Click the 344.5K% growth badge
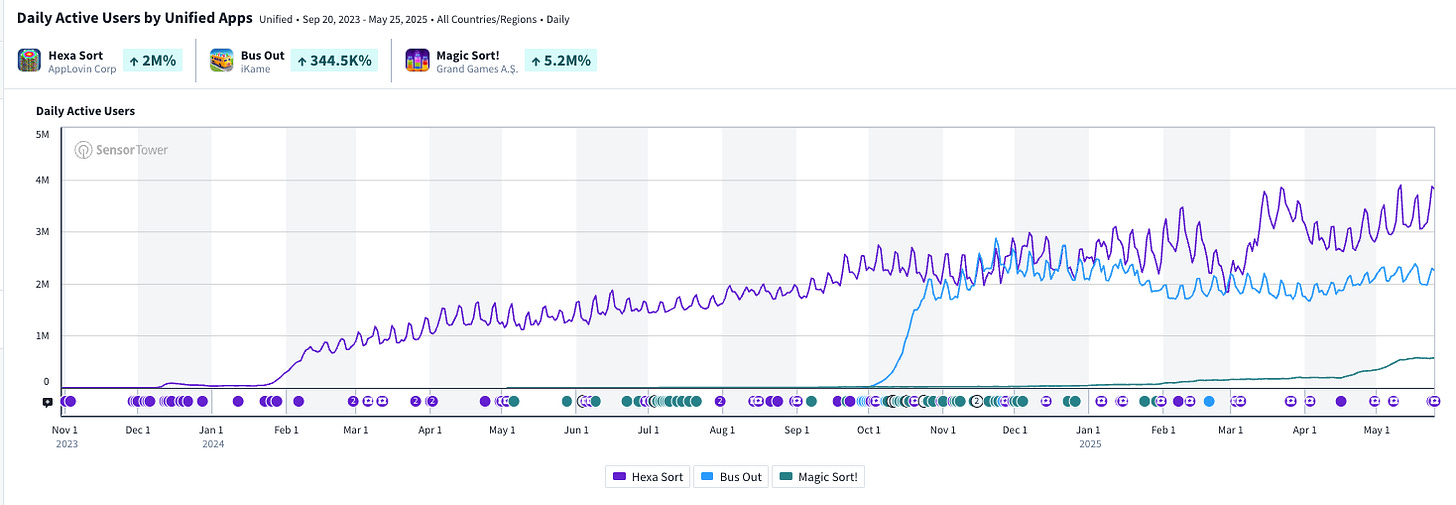This screenshot has height=505, width=1456. click(x=335, y=60)
